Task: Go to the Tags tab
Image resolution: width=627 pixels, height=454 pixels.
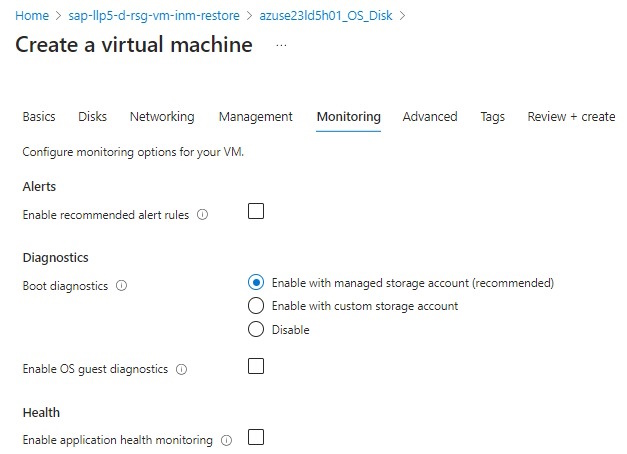Action: point(493,117)
